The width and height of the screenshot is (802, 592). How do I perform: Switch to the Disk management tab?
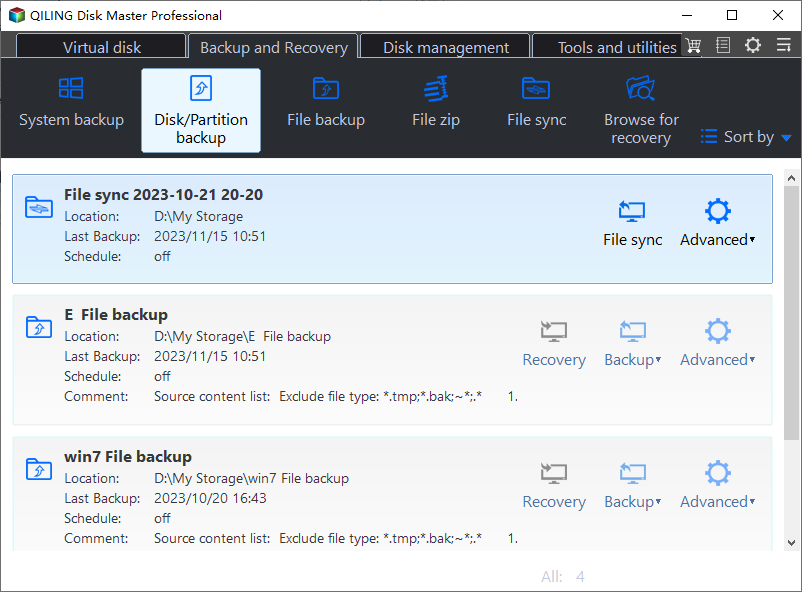pos(445,47)
